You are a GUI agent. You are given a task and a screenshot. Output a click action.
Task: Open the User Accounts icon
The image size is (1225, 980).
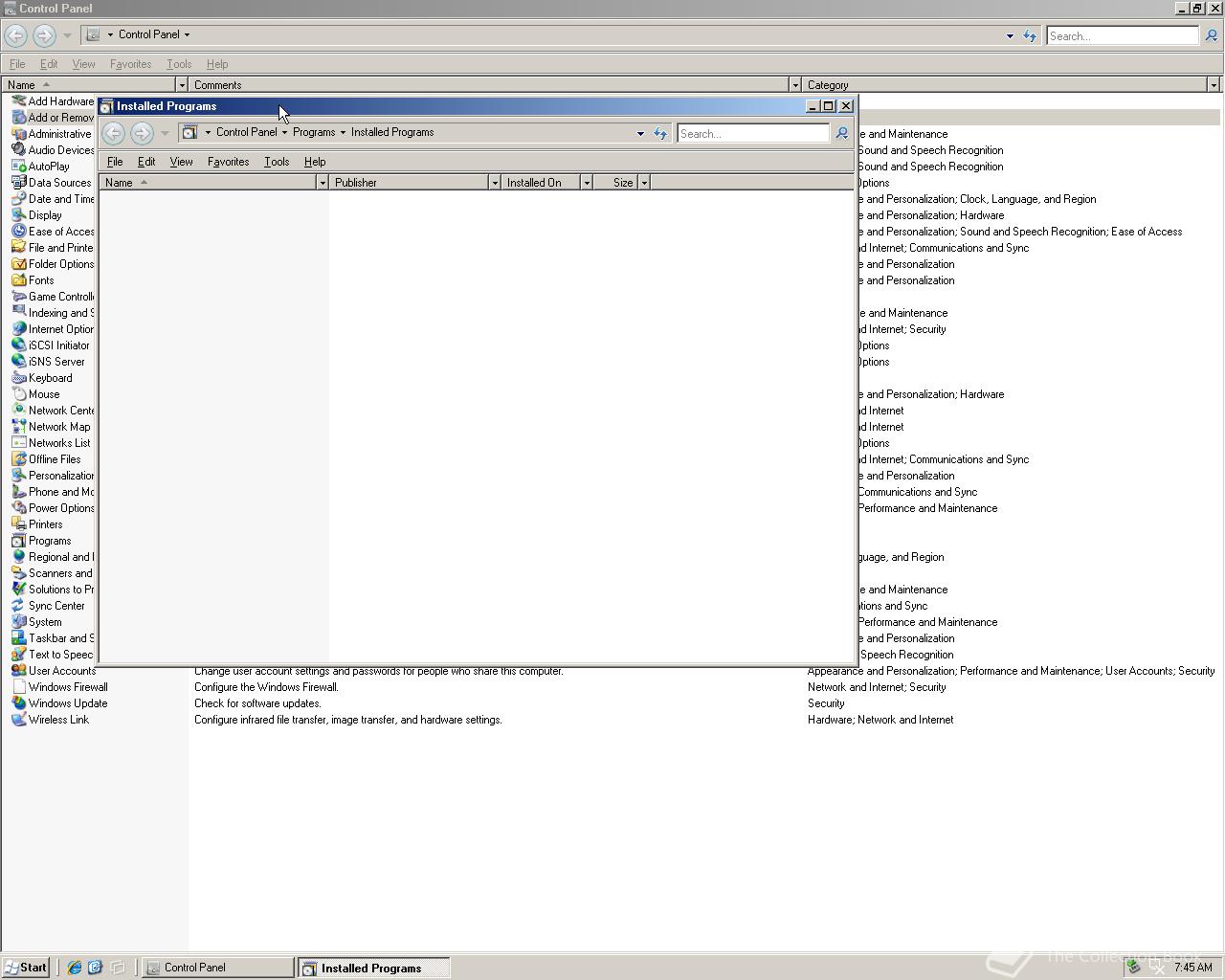coord(18,671)
